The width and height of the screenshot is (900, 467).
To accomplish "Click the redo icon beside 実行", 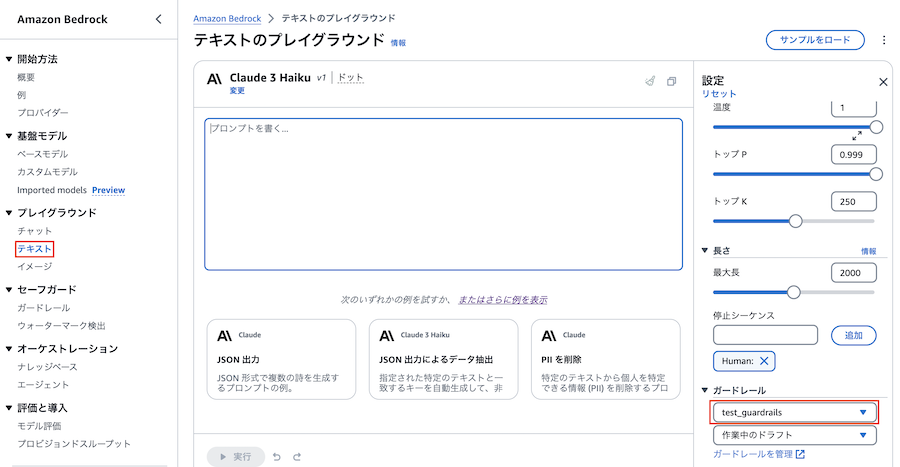I will coord(297,457).
